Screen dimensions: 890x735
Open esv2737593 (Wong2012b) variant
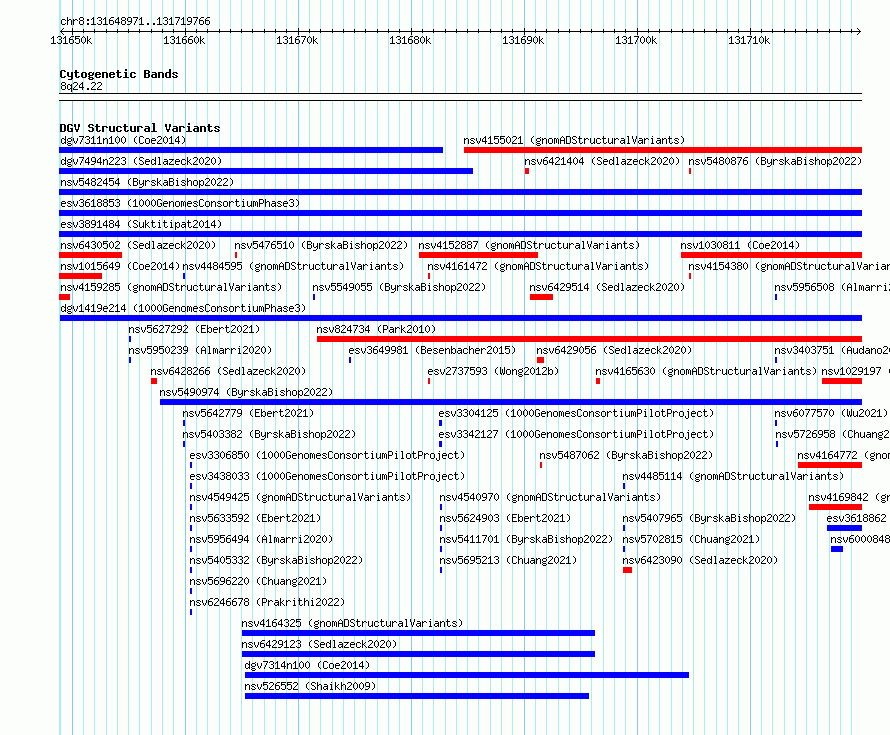pyautogui.click(x=493, y=371)
